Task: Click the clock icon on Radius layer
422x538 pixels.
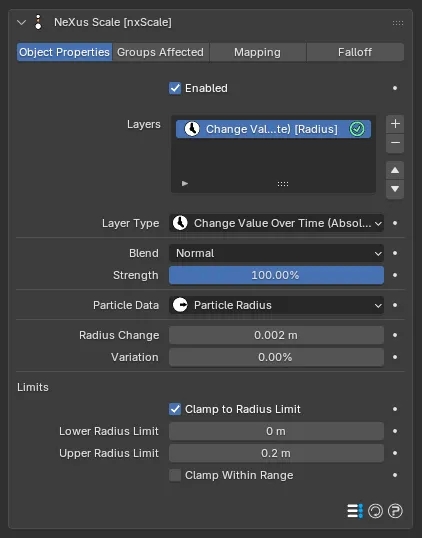Action: (x=192, y=129)
